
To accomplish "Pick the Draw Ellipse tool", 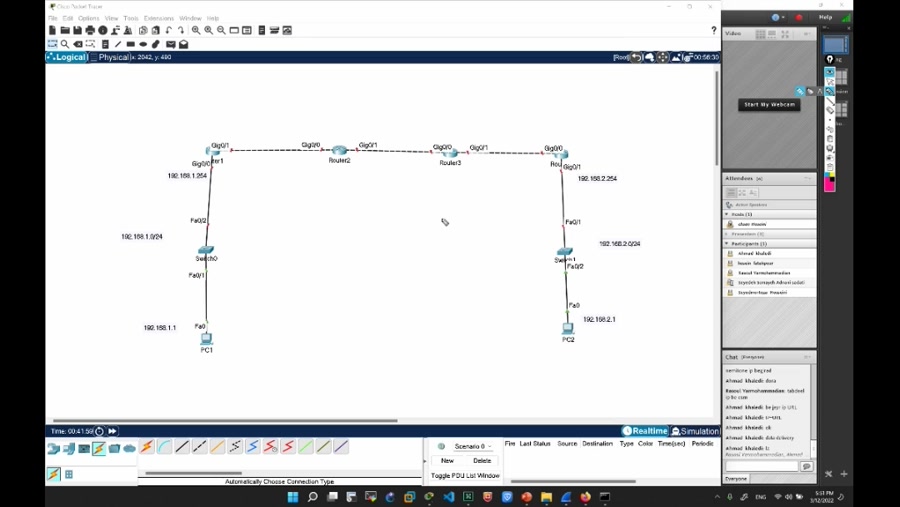I will (143, 44).
